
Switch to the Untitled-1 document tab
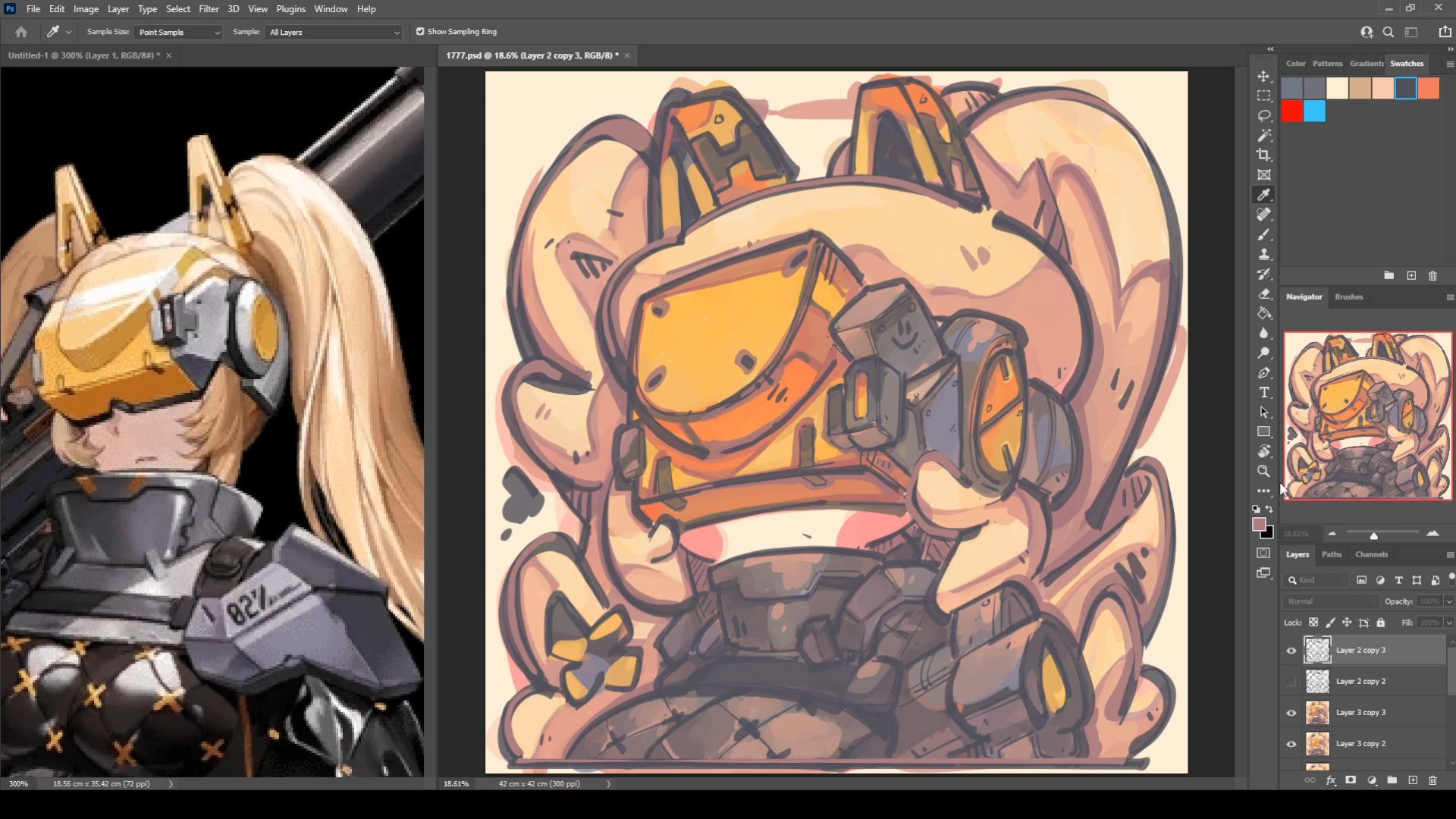[84, 55]
